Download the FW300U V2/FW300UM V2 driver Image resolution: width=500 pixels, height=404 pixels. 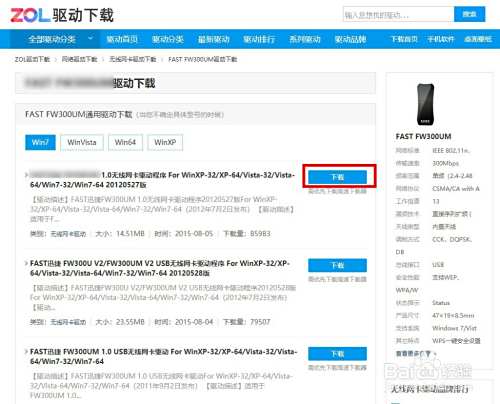[x=337, y=265]
